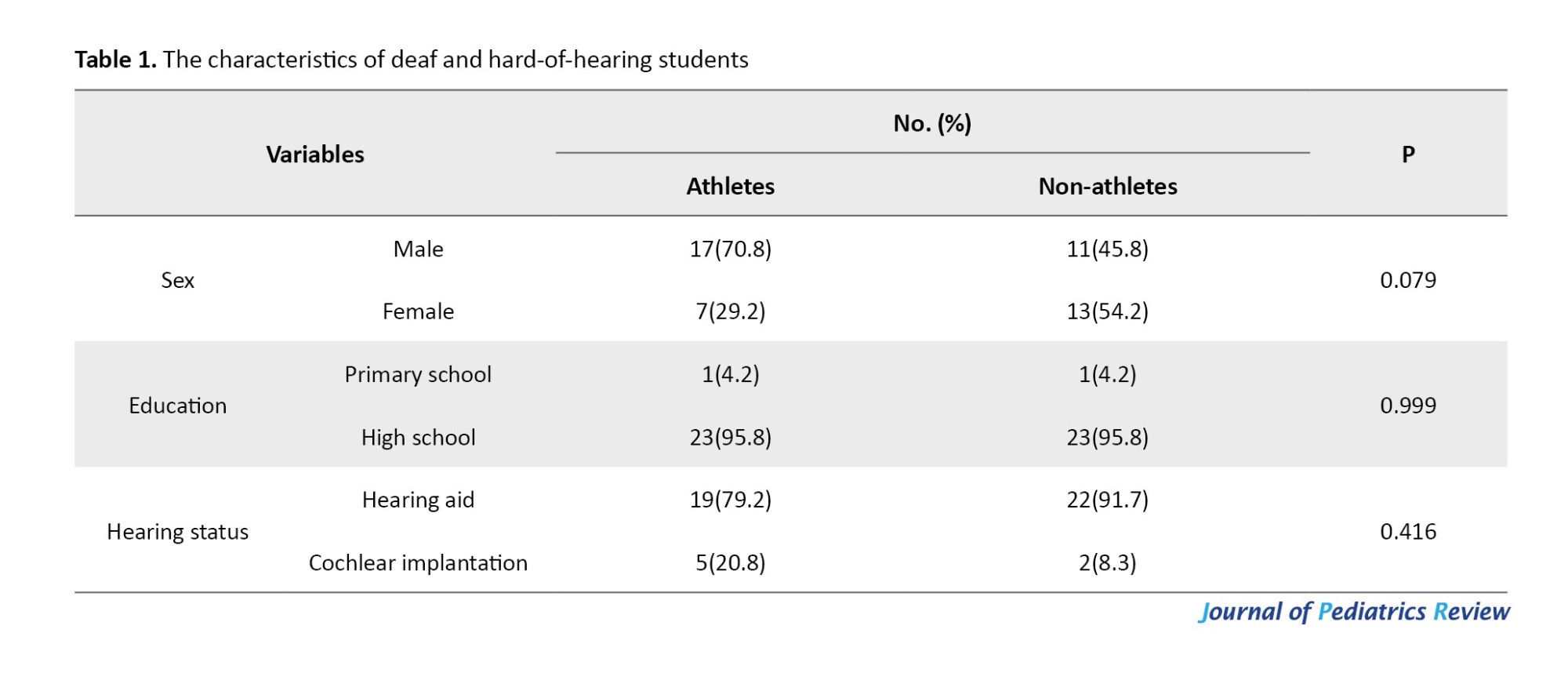
Task: Click the Hearing status row label
Action: (x=177, y=532)
